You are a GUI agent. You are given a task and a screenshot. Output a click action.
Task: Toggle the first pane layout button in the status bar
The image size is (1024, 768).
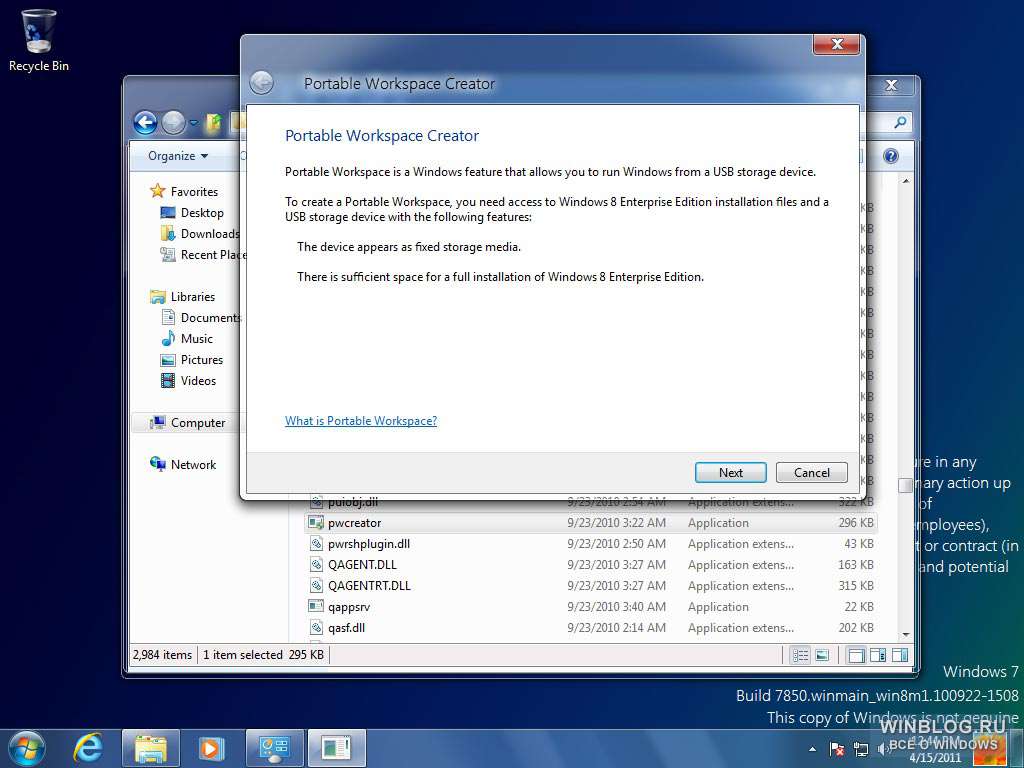(856, 655)
